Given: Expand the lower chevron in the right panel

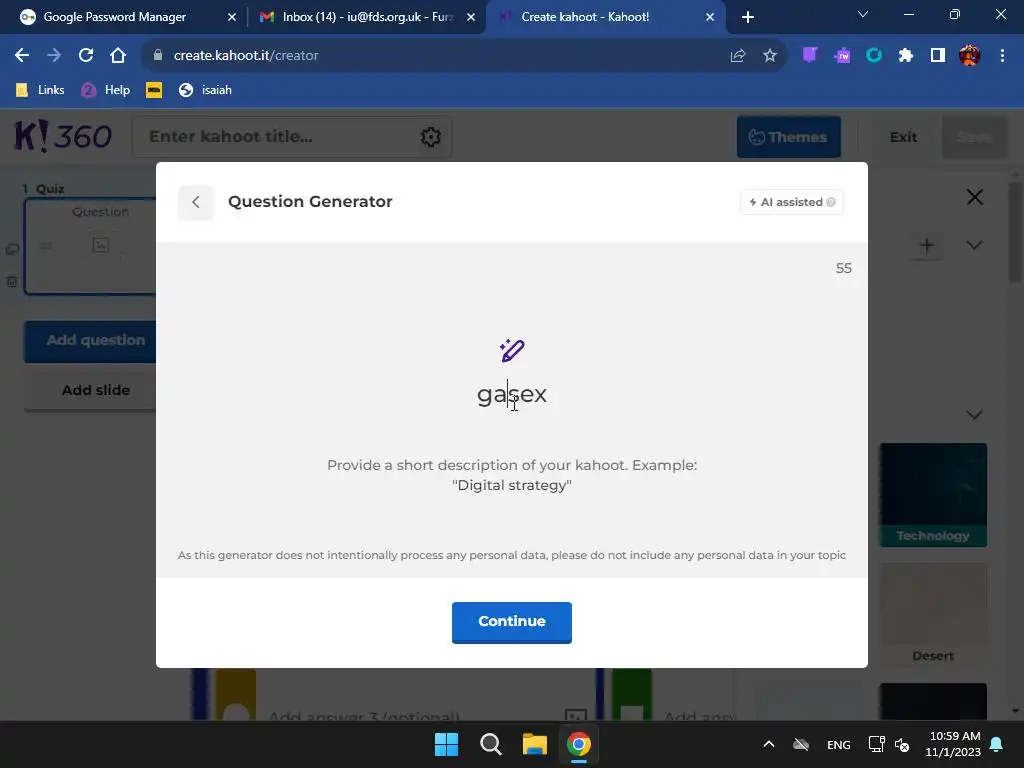Looking at the screenshot, I should click(x=974, y=415).
